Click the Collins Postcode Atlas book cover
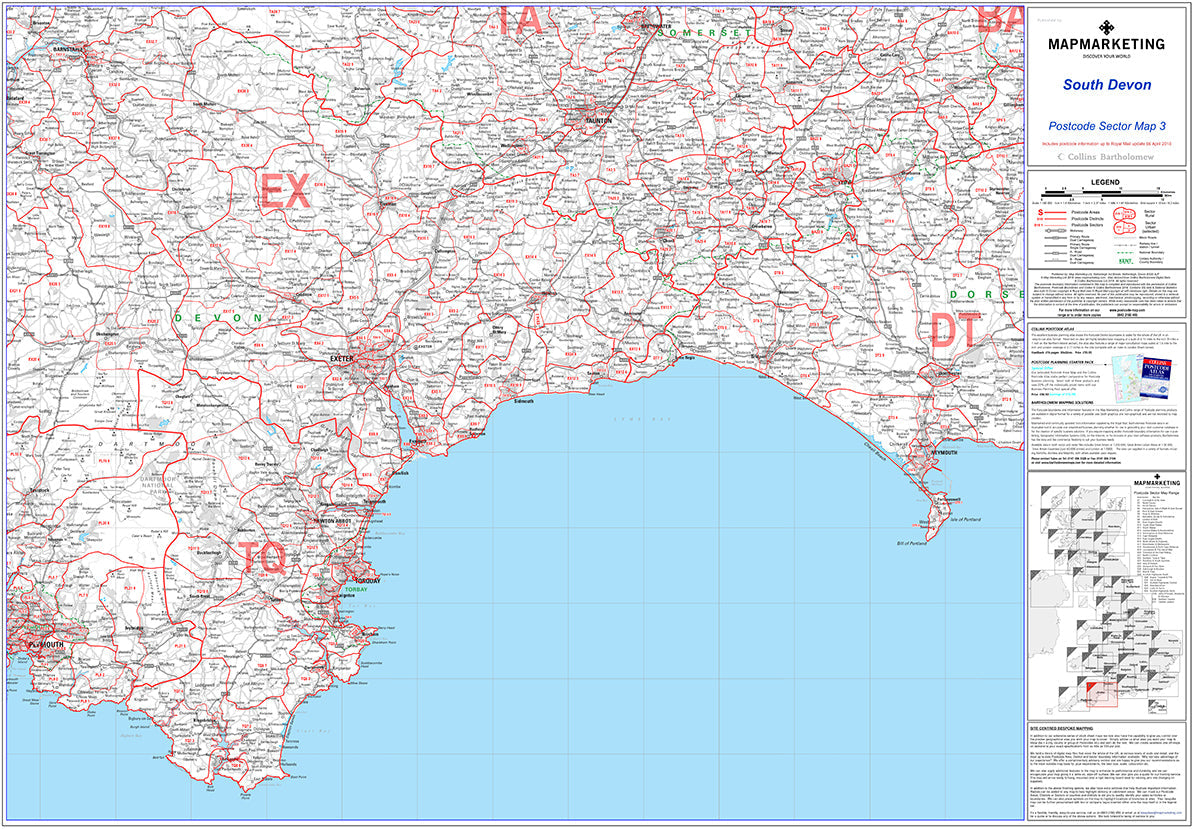This screenshot has width=1200, height=829. (1155, 378)
